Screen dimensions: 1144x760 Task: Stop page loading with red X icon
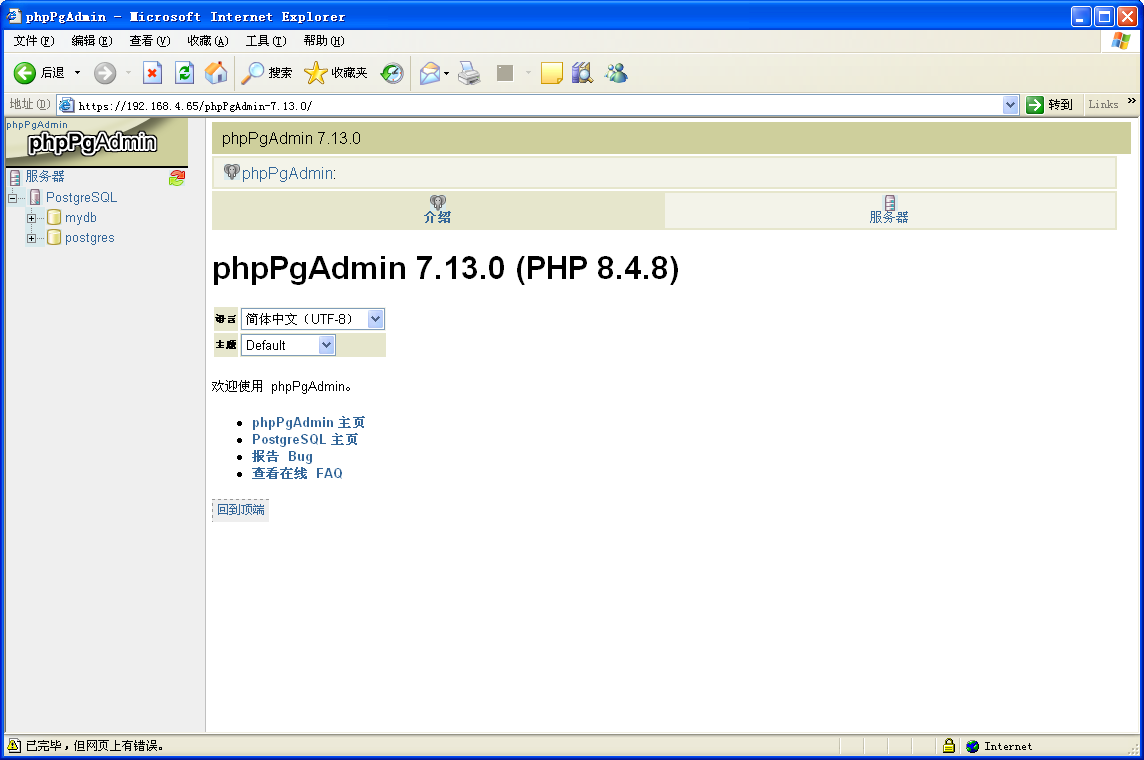click(x=152, y=73)
